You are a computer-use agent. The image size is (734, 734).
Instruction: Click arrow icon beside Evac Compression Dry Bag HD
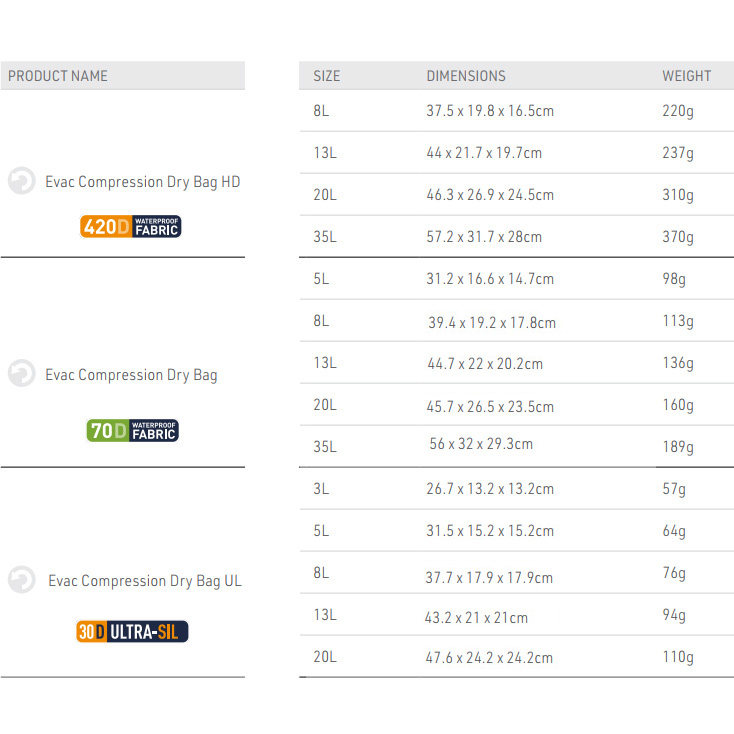(x=21, y=182)
